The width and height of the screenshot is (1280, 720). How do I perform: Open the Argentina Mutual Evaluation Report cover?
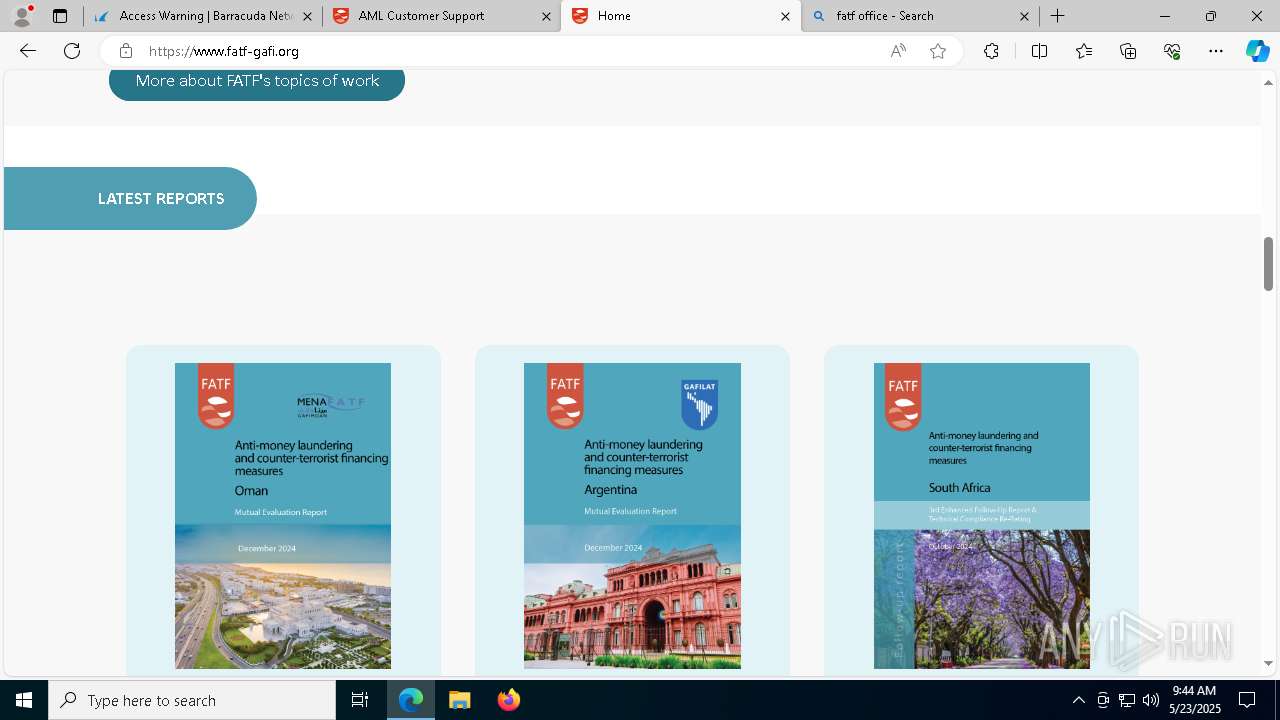[632, 516]
